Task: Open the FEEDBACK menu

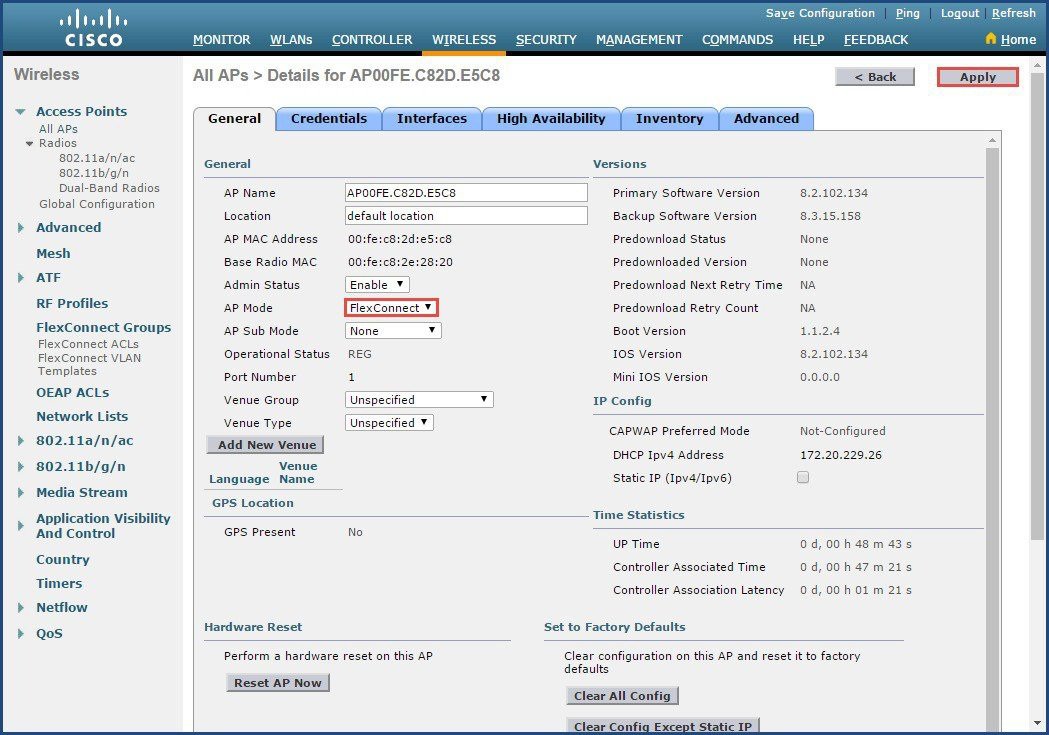Action: coord(876,40)
